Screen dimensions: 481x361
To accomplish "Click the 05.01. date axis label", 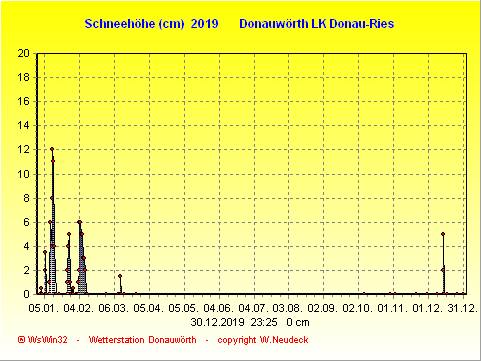I will pos(44,308).
